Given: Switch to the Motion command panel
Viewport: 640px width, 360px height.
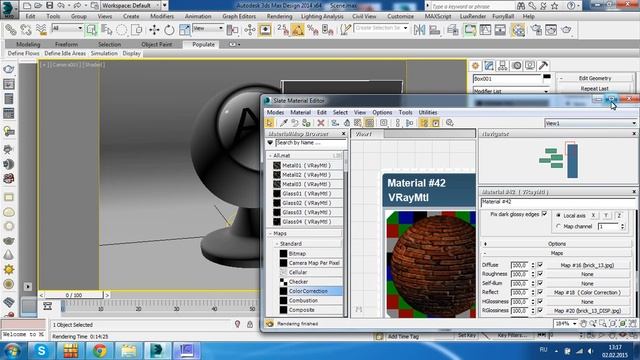Looking at the screenshot, I should 516,66.
